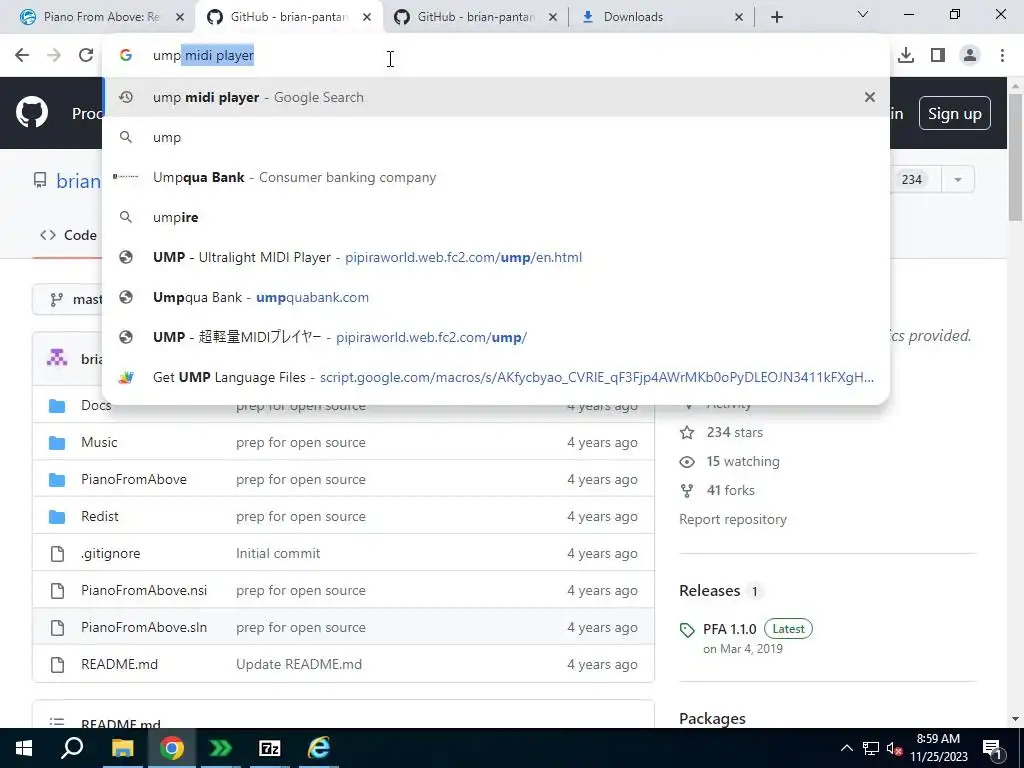Image resolution: width=1024 pixels, height=768 pixels.
Task: Open Japanese UMP pipiraworld suggestion
Action: coord(496,337)
